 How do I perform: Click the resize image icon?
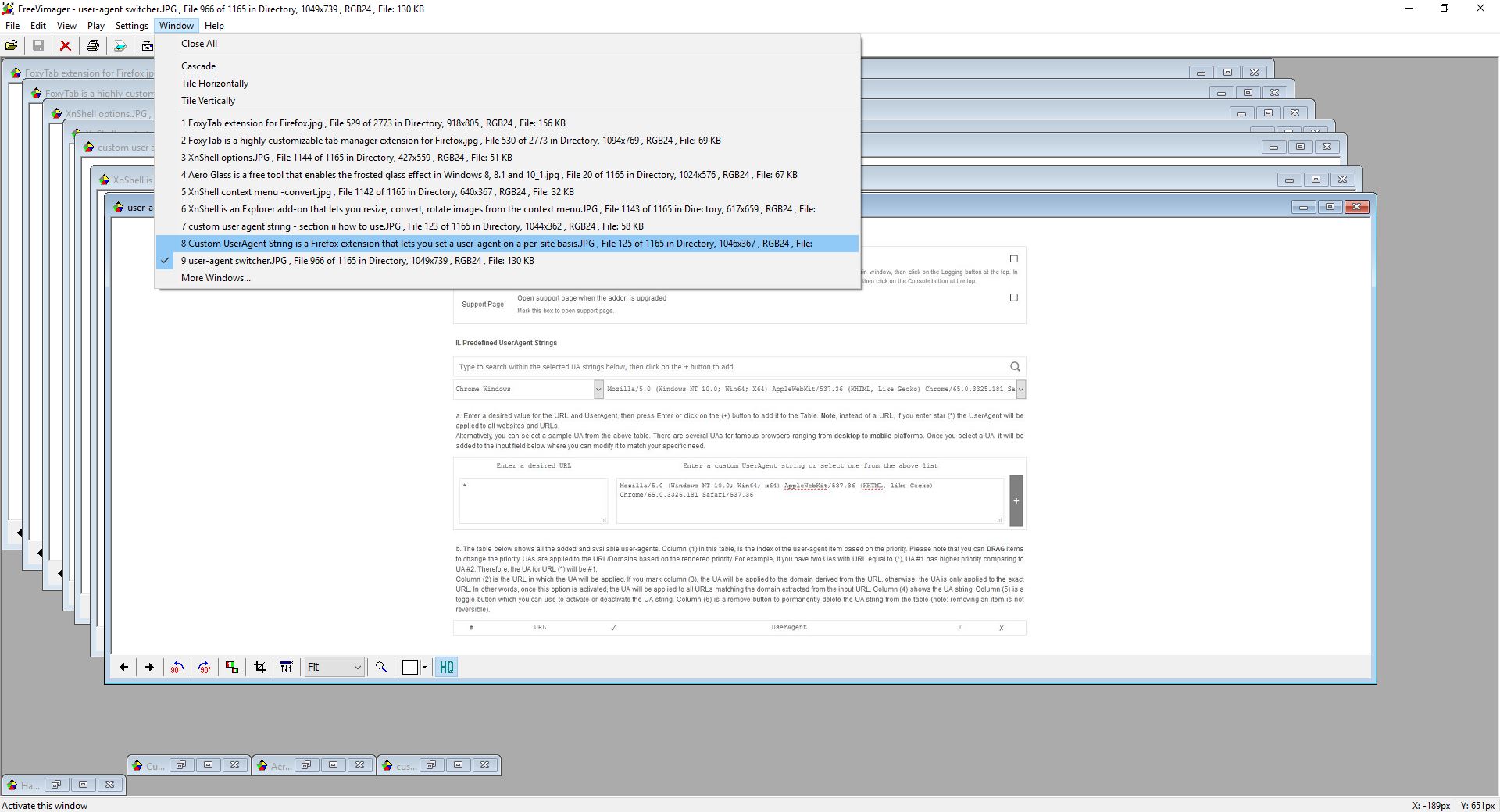[232, 667]
